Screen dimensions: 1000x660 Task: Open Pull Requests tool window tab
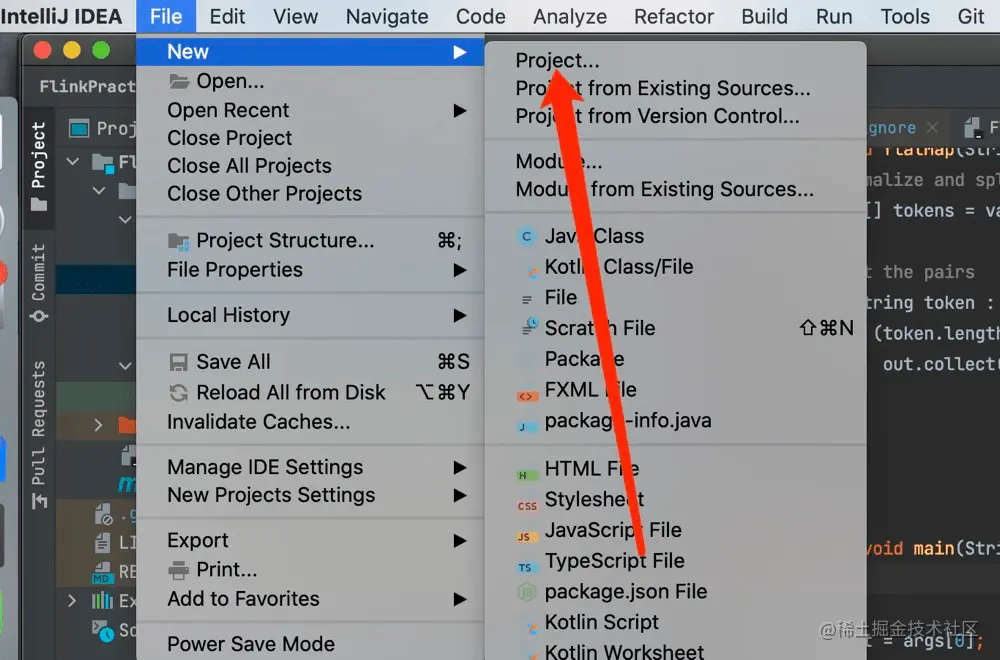pyautogui.click(x=39, y=435)
